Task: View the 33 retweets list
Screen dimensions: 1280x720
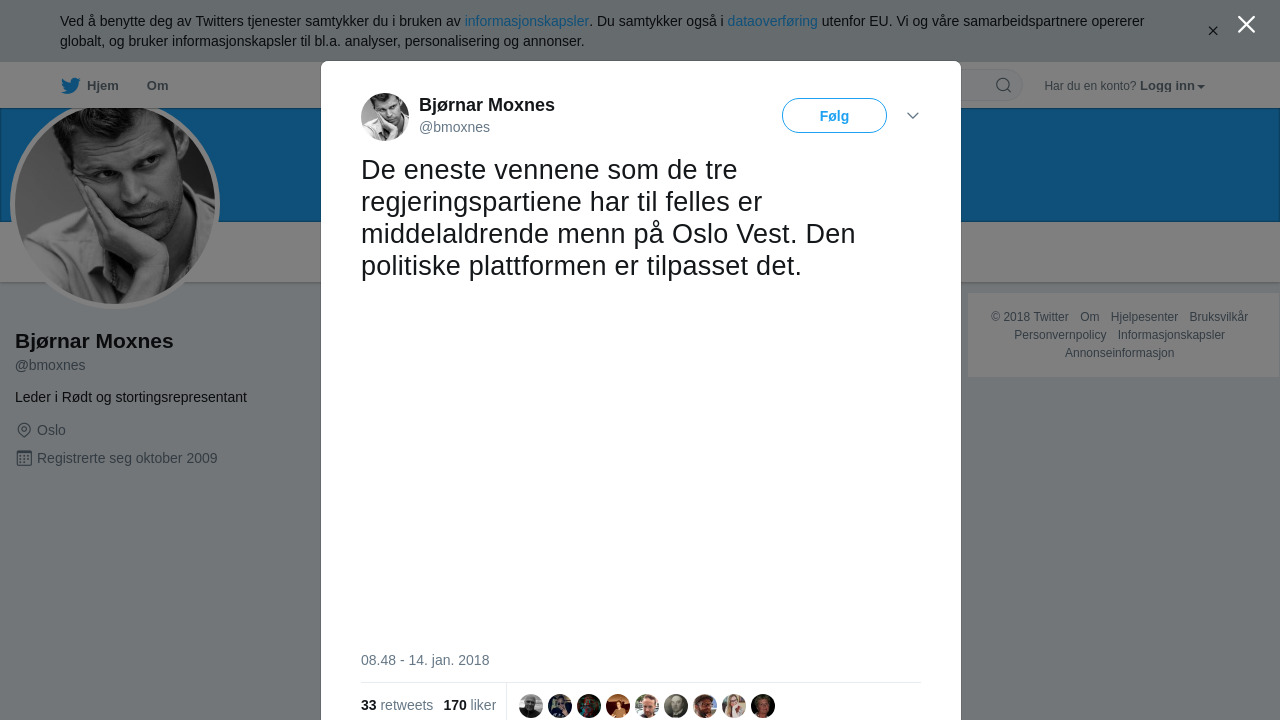Action: [397, 705]
